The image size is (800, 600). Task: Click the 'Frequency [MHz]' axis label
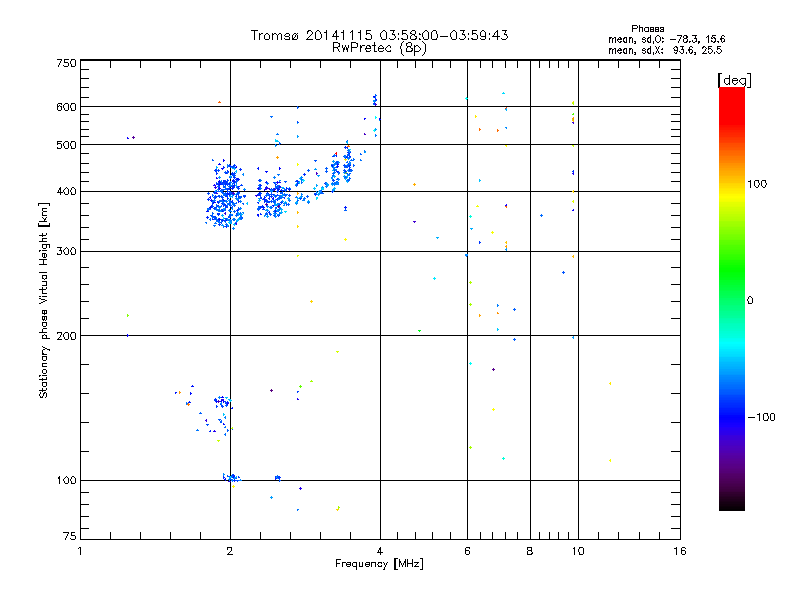[x=379, y=564]
